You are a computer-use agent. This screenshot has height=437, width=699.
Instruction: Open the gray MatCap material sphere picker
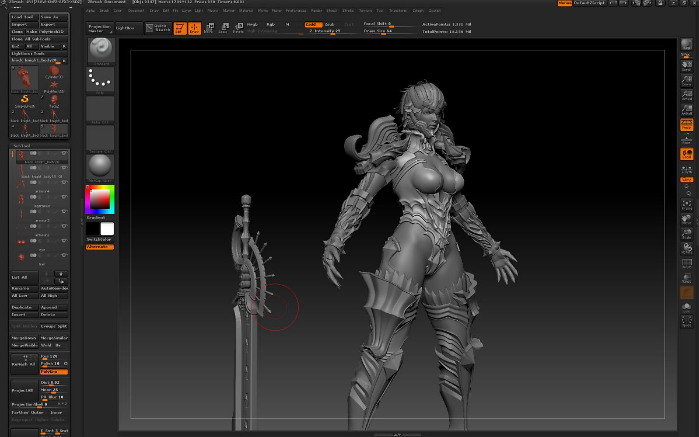pos(101,168)
